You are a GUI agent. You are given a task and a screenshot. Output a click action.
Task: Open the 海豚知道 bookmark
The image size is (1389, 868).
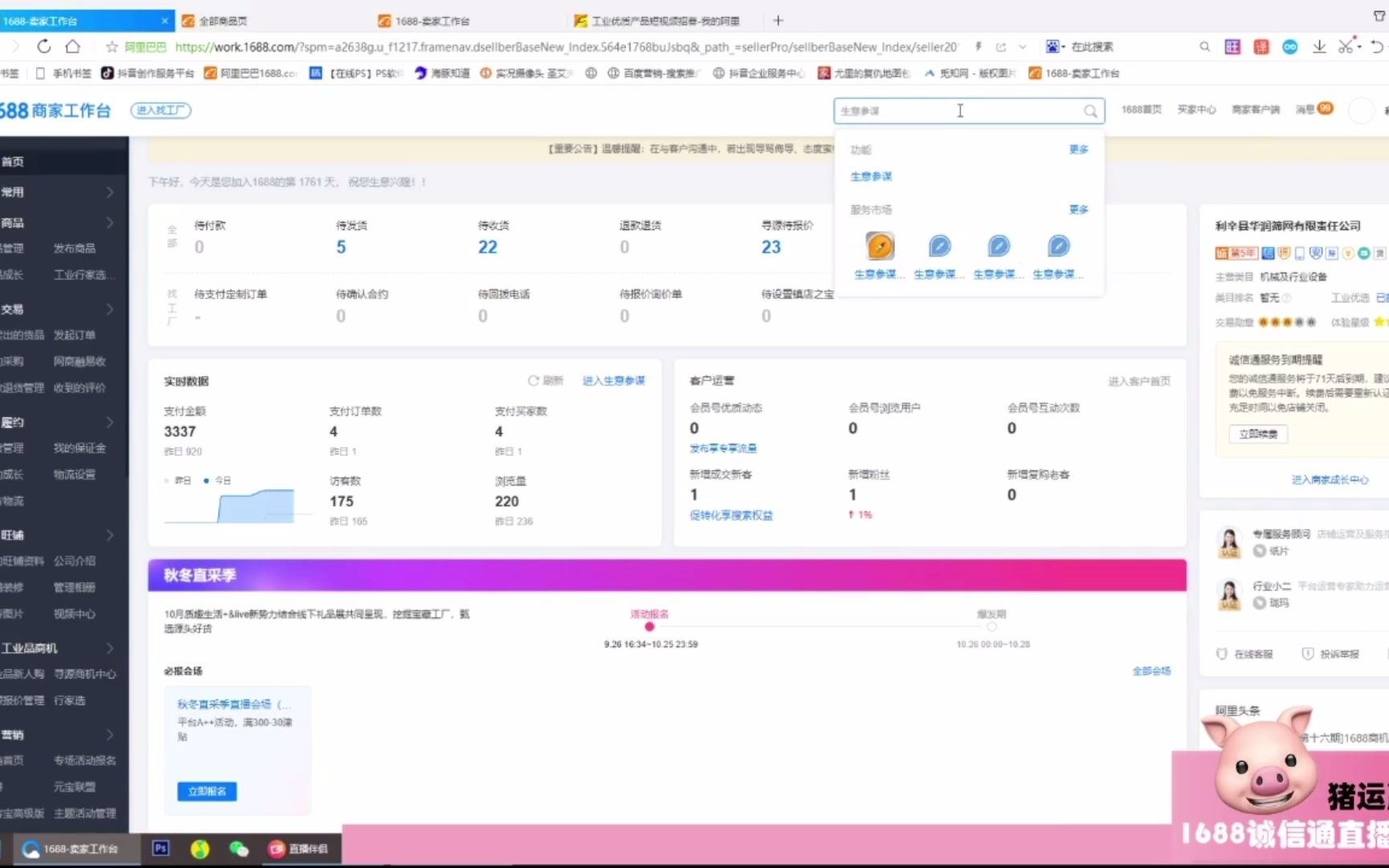coord(441,73)
